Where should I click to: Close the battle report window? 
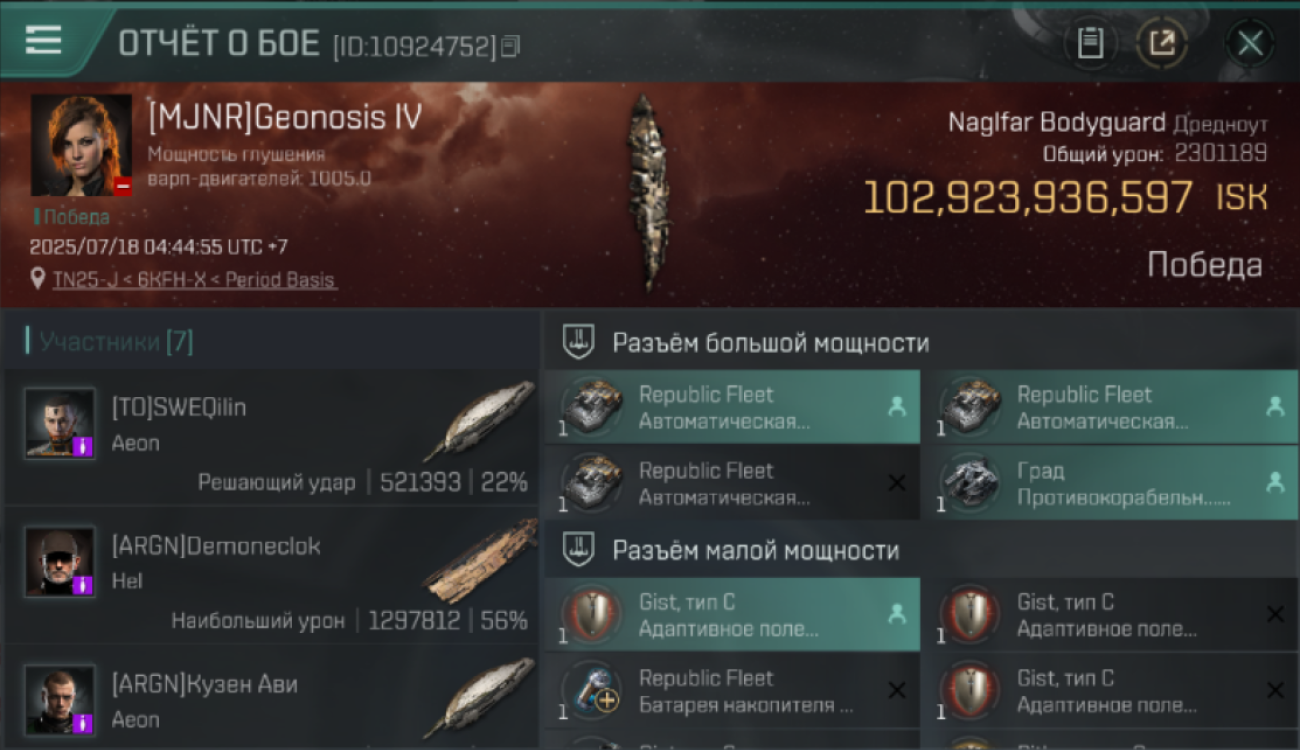click(x=1250, y=43)
